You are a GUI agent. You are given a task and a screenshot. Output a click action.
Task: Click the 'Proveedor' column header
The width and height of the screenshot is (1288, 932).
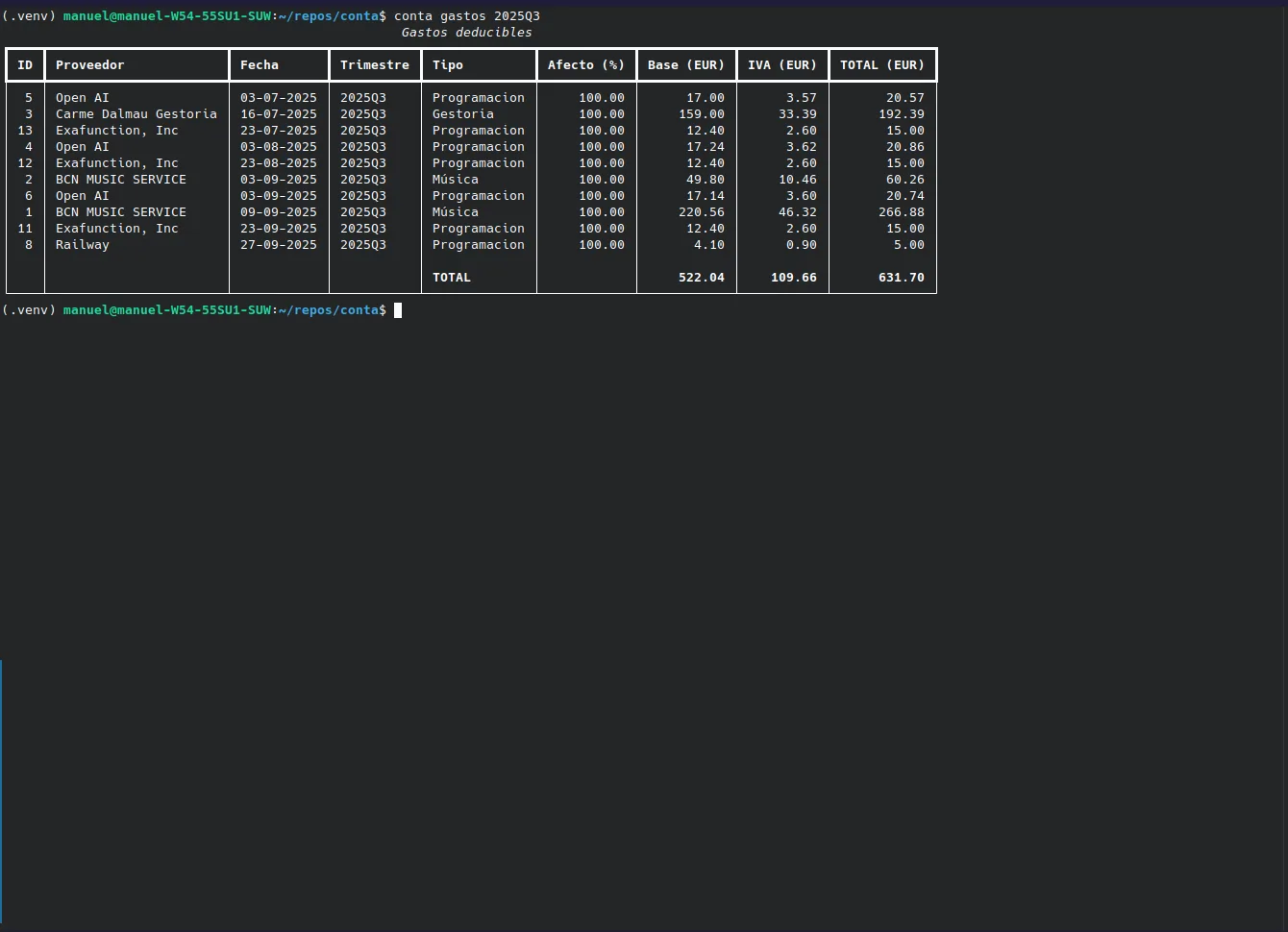click(x=90, y=65)
